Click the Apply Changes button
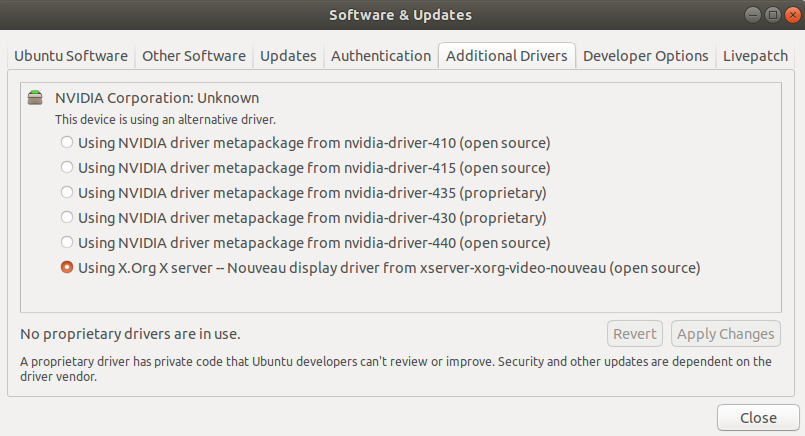805x436 pixels. point(725,334)
